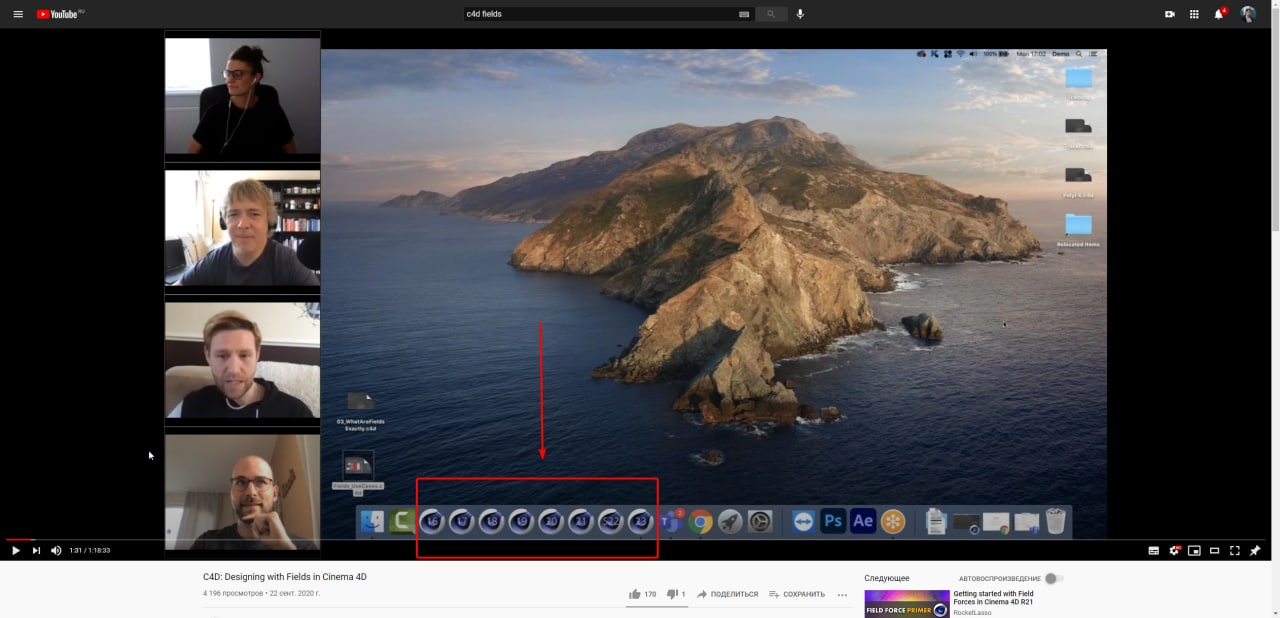
Task: Skip to next video
Action: tap(36, 550)
